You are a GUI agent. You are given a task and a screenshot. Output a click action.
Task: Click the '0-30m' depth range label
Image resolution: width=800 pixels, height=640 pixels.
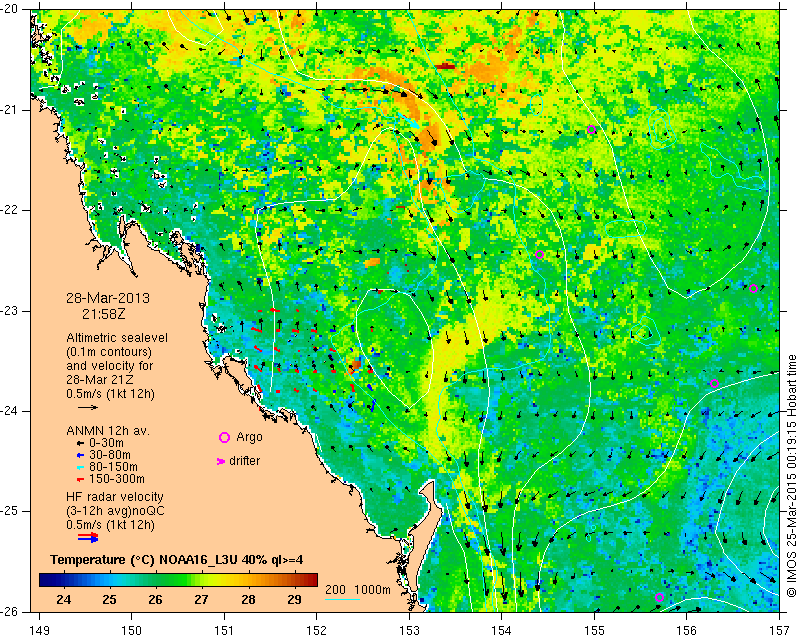(107, 442)
